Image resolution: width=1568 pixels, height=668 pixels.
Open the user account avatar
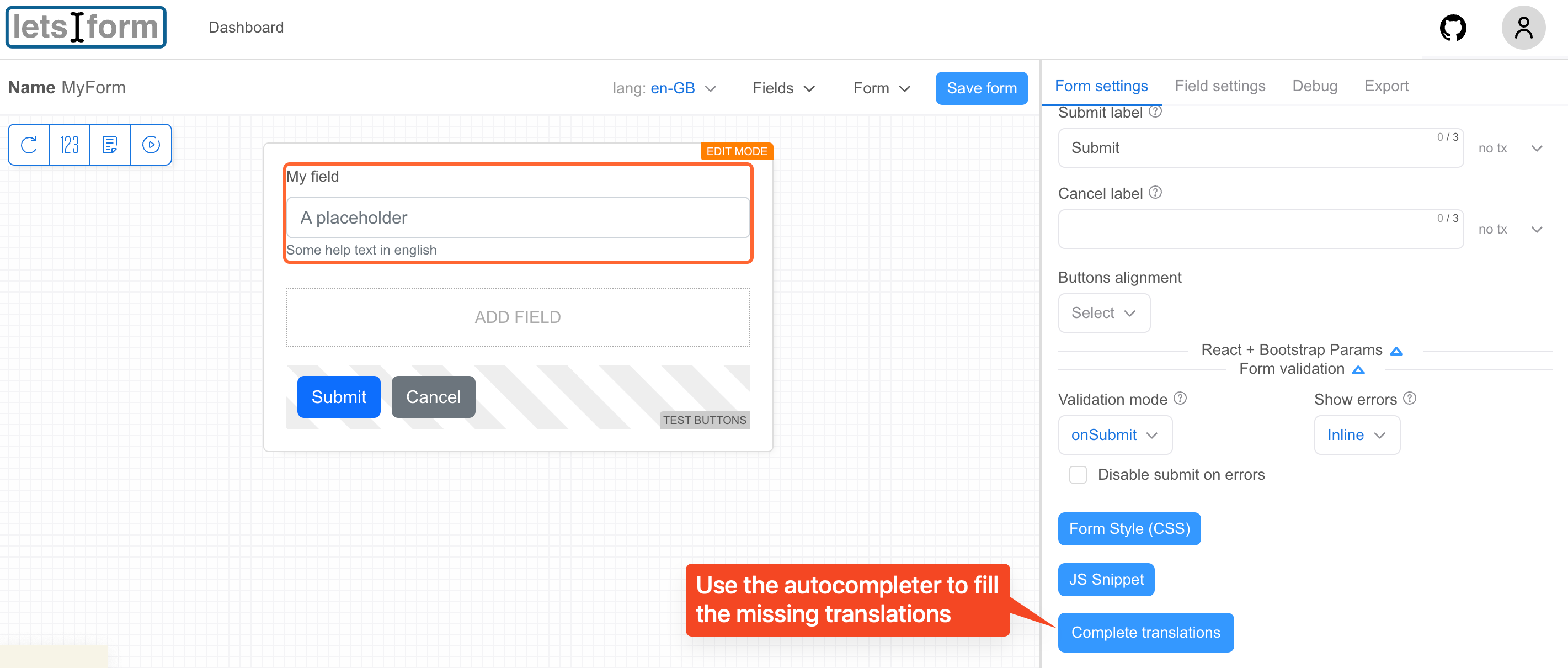pyautogui.click(x=1523, y=28)
